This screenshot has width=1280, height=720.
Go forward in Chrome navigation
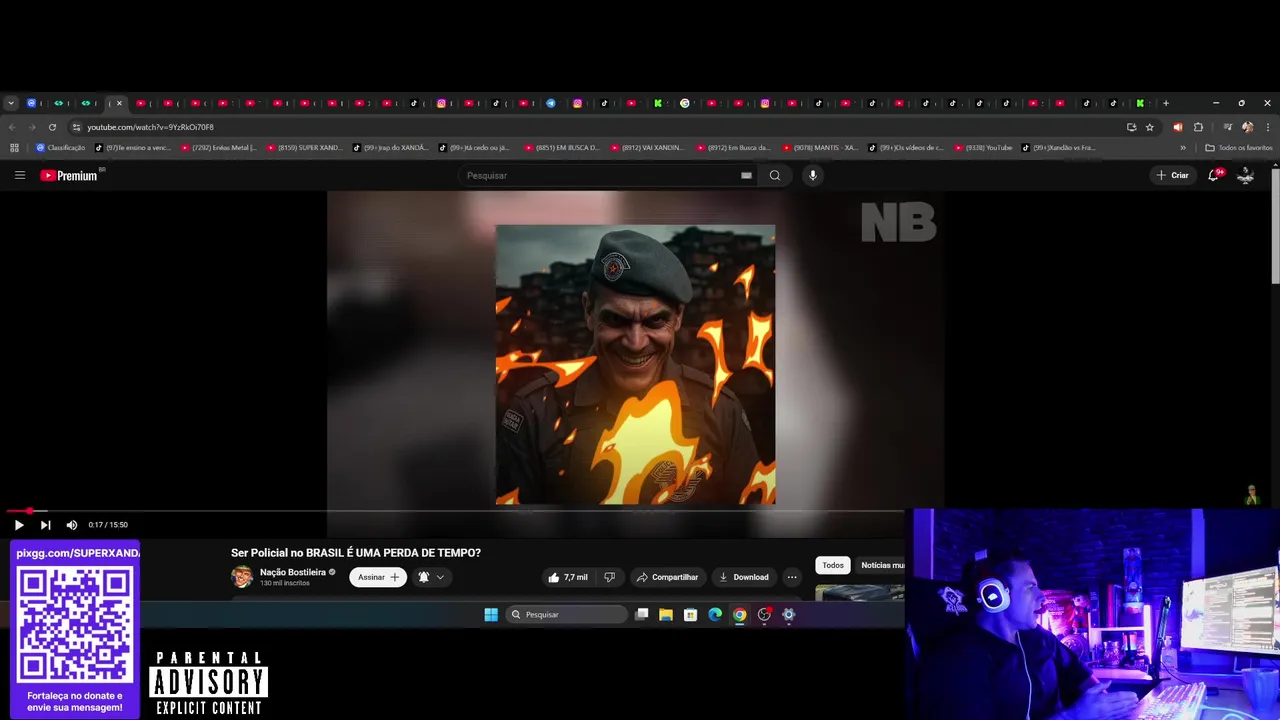coord(32,127)
